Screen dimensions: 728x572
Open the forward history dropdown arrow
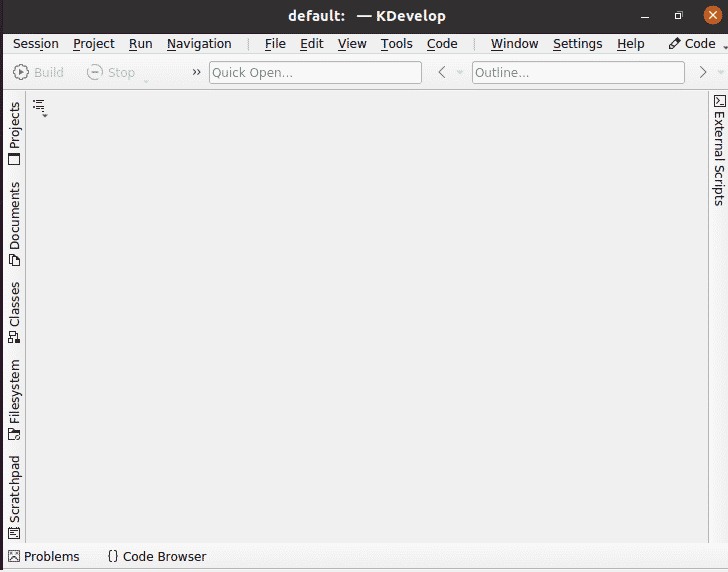721,72
